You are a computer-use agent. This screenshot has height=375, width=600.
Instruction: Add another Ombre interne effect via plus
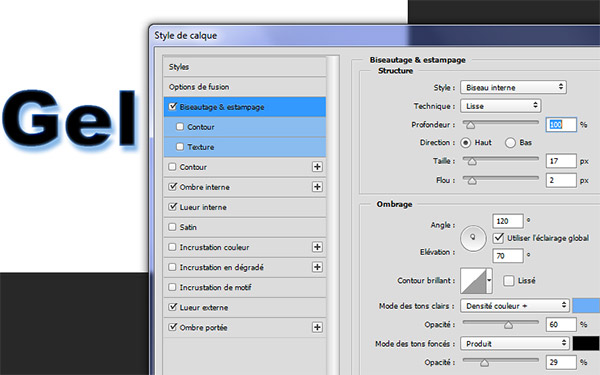(317, 187)
